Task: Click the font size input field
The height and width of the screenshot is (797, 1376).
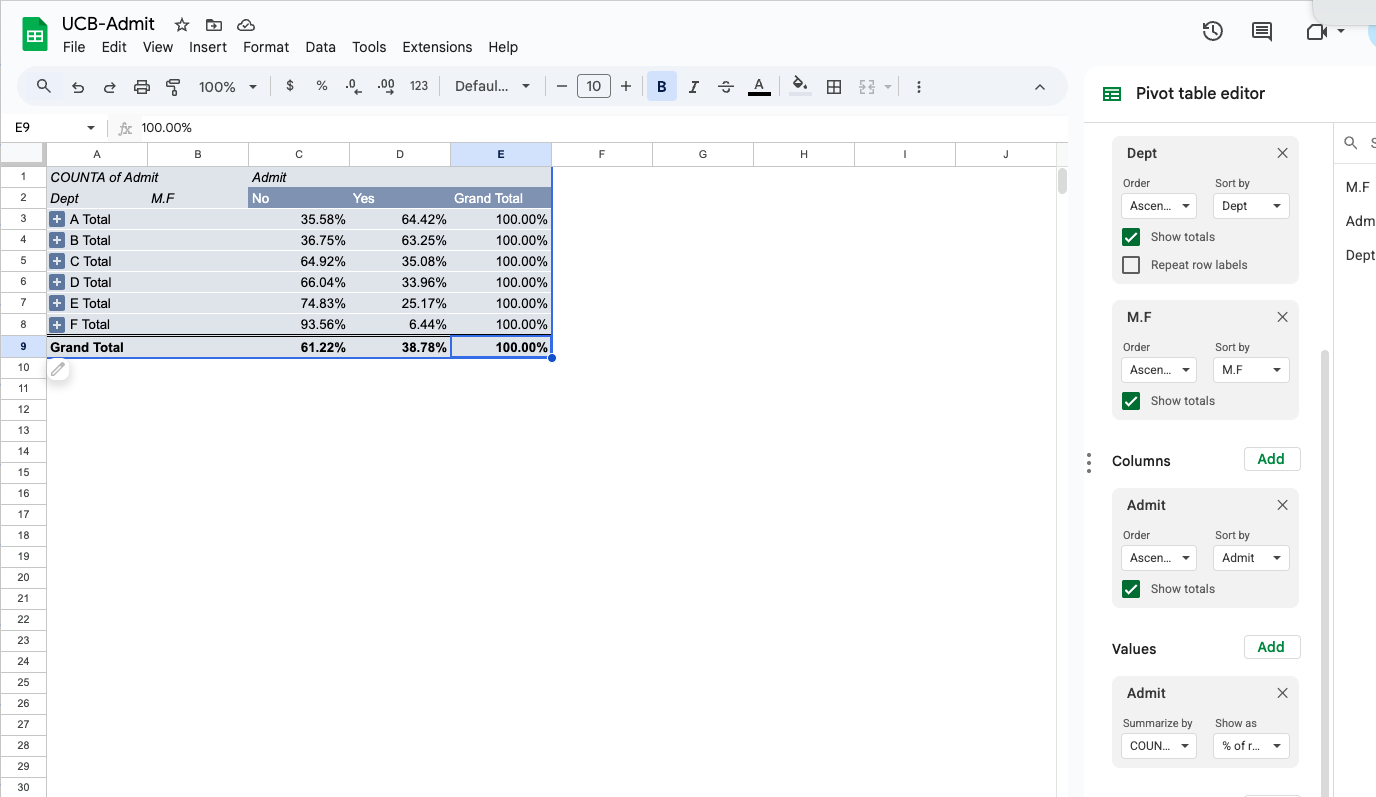Action: [593, 87]
